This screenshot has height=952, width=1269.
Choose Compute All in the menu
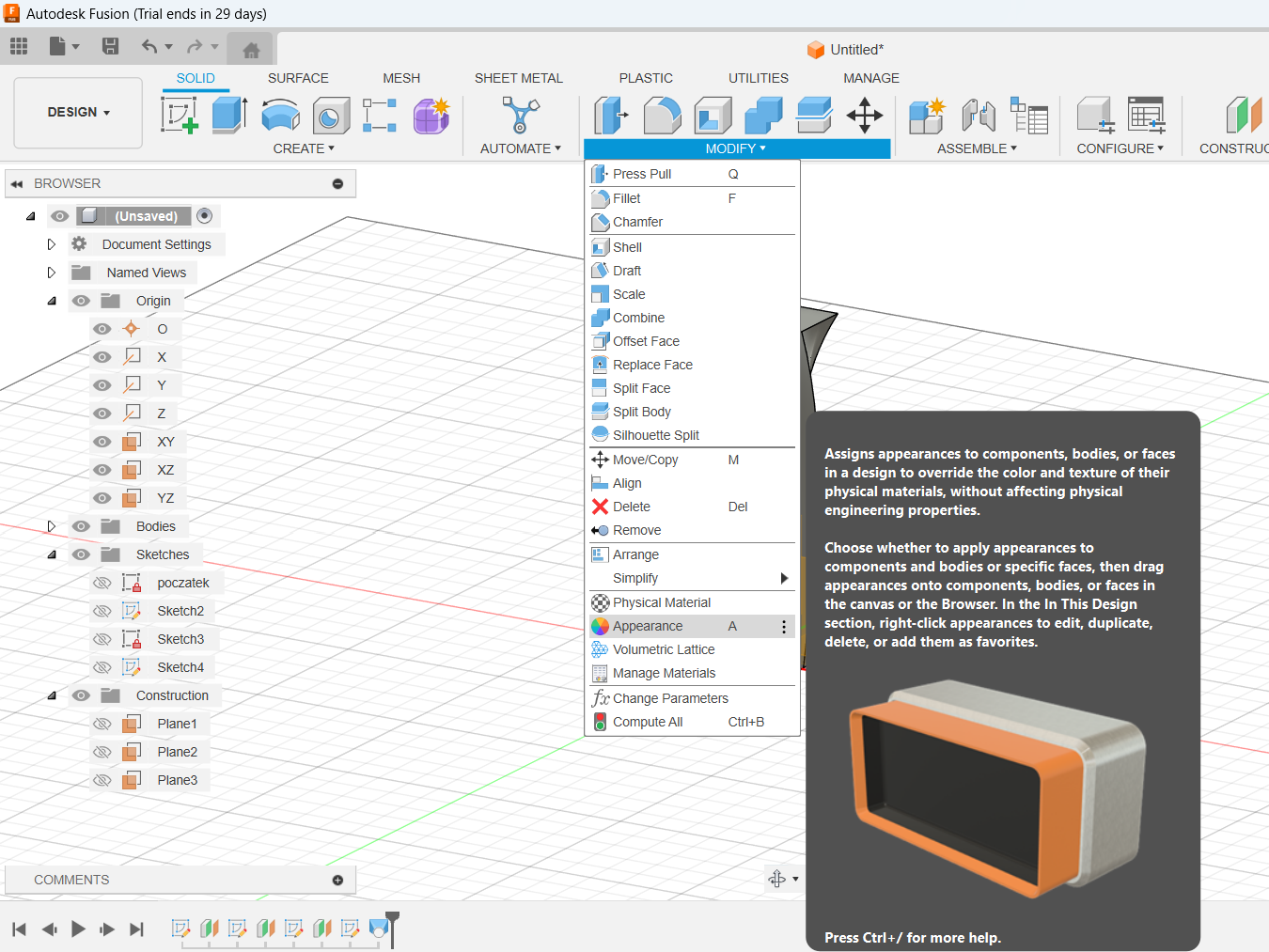690,722
